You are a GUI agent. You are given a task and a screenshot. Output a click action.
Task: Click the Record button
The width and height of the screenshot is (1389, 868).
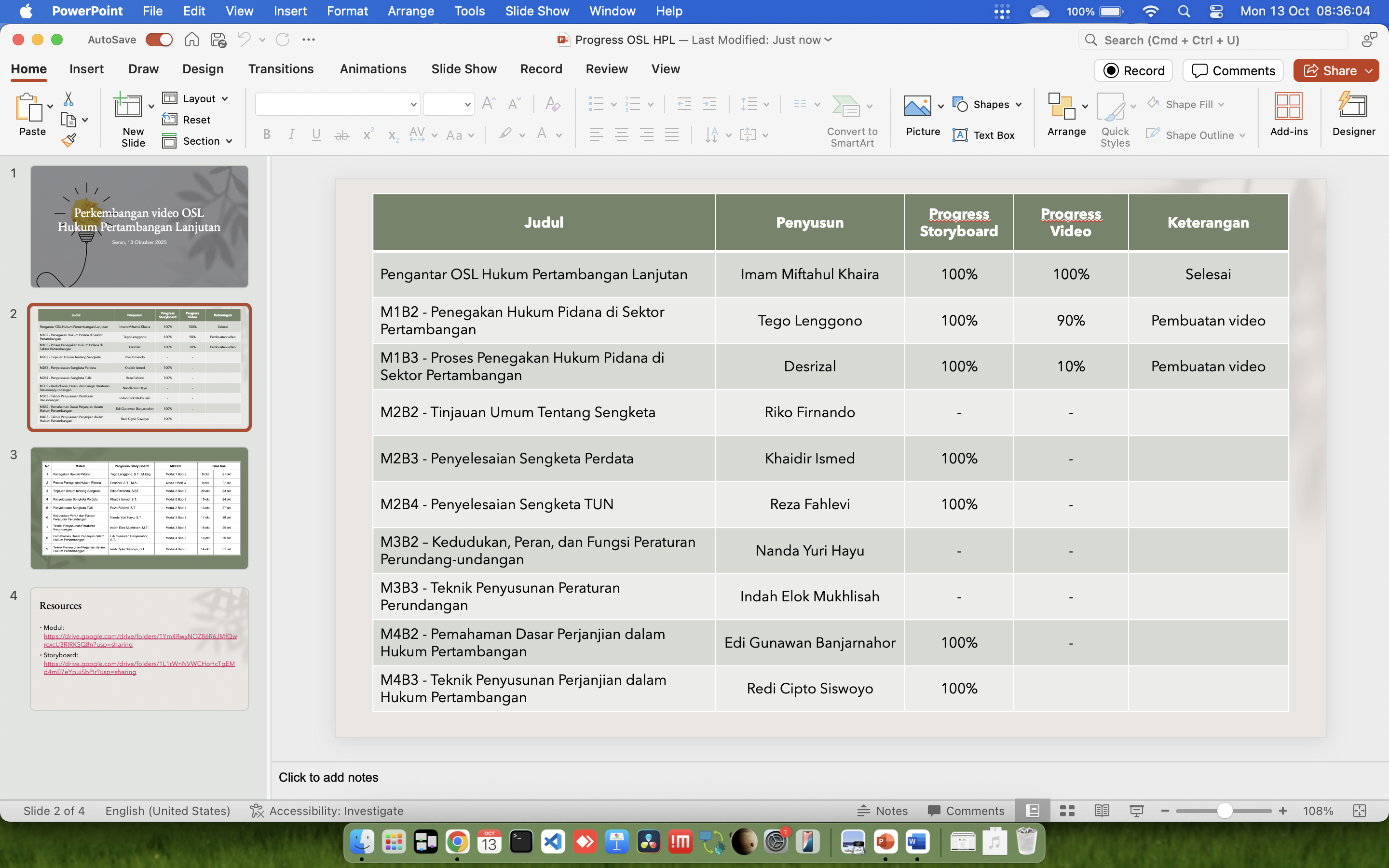pos(1133,70)
